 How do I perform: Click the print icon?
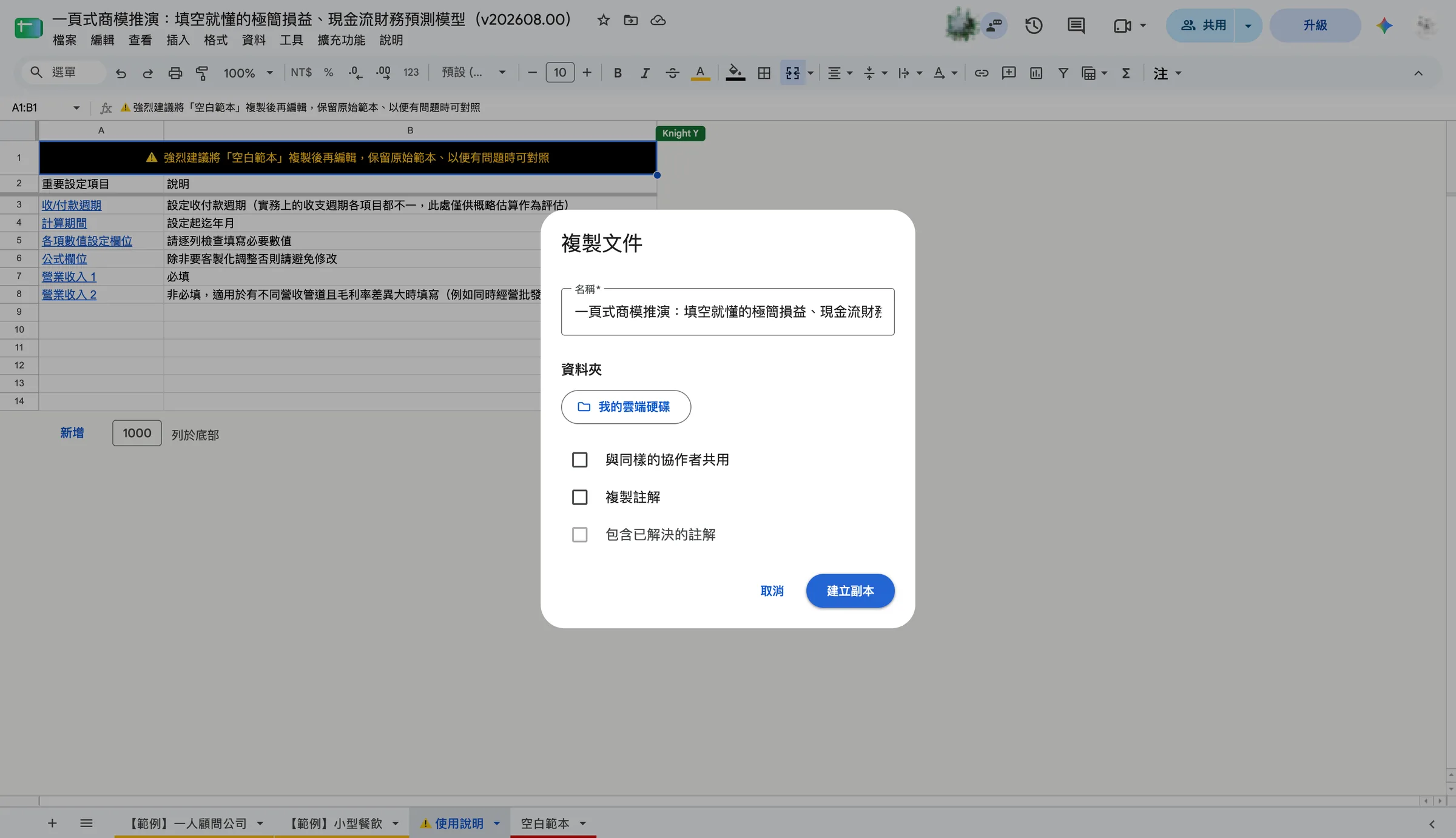tap(175, 73)
